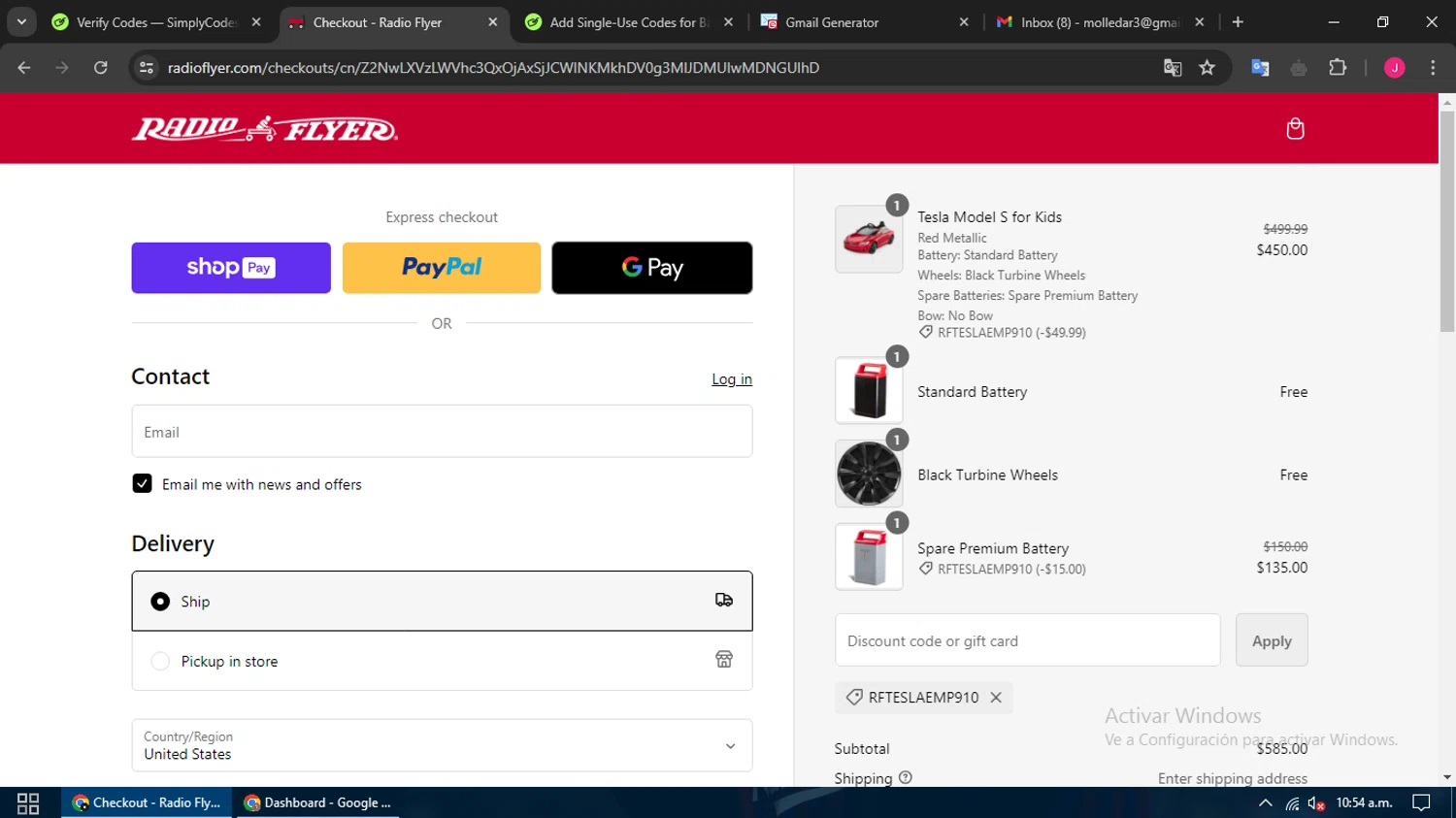This screenshot has height=818, width=1456.
Task: Click the Spare Premium Battery thumbnail
Action: [x=869, y=557]
